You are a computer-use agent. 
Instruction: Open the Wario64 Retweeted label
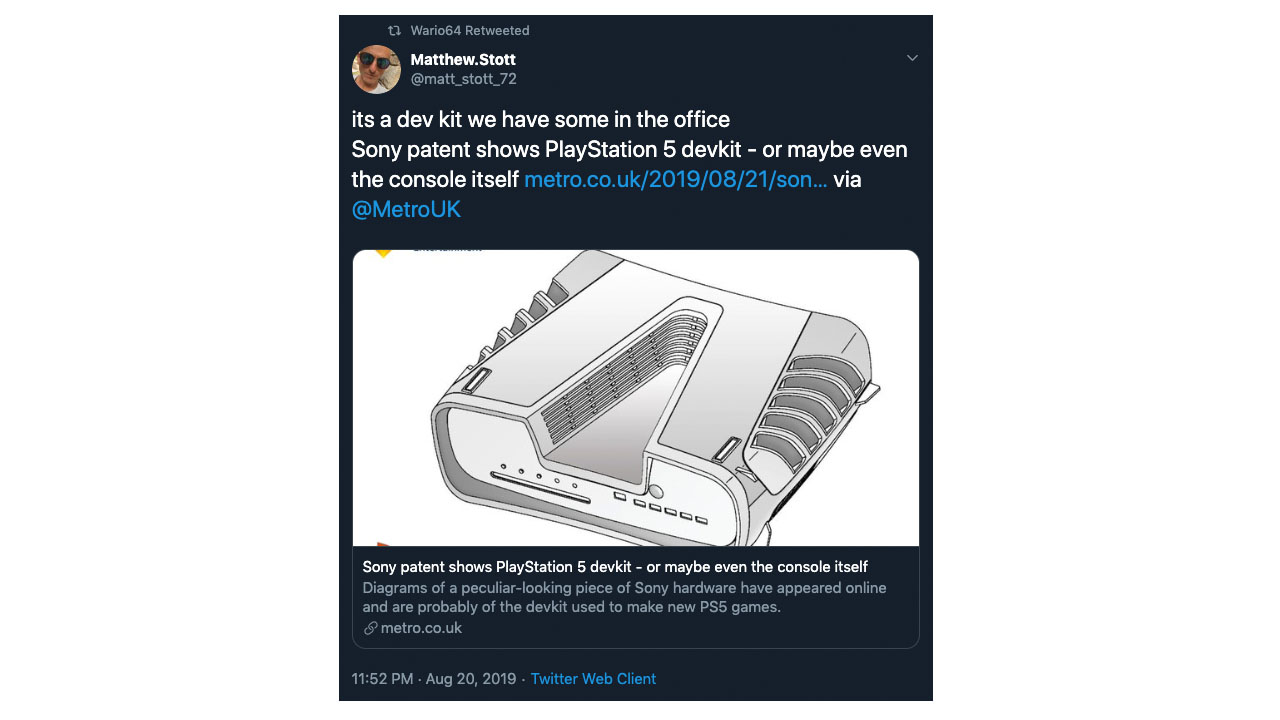coord(469,31)
